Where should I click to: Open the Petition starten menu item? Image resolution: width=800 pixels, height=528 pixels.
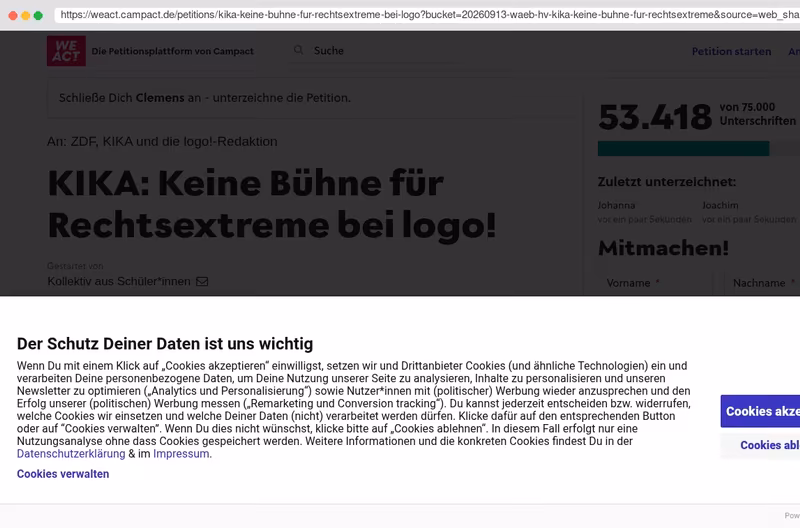pyautogui.click(x=731, y=52)
